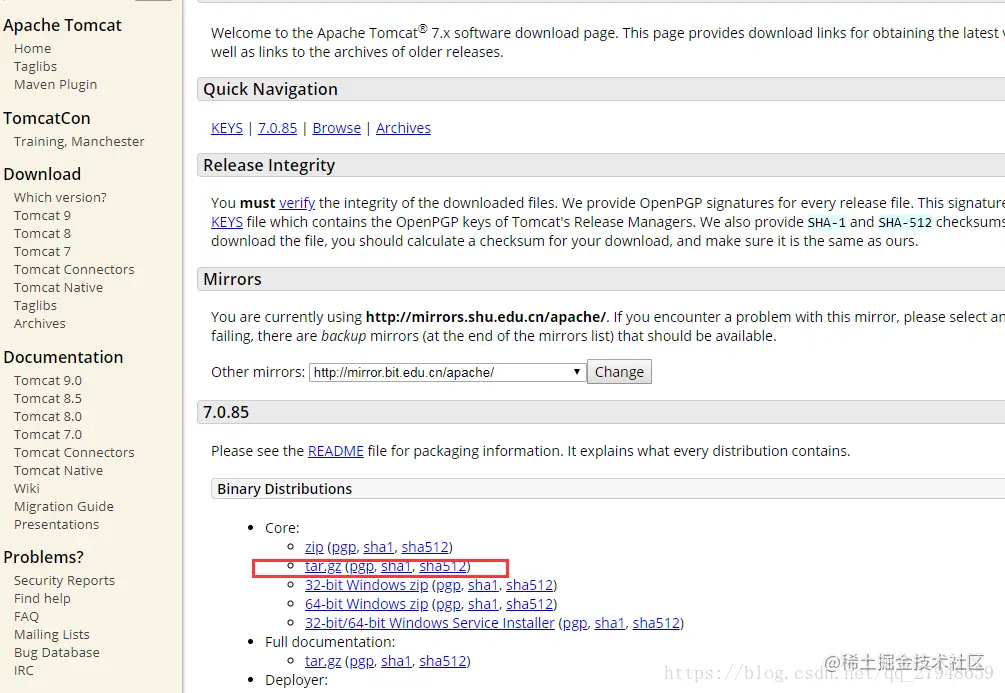The height and width of the screenshot is (693, 1005).
Task: Open sha1 for 64-bit Windows zip
Action: 483,604
